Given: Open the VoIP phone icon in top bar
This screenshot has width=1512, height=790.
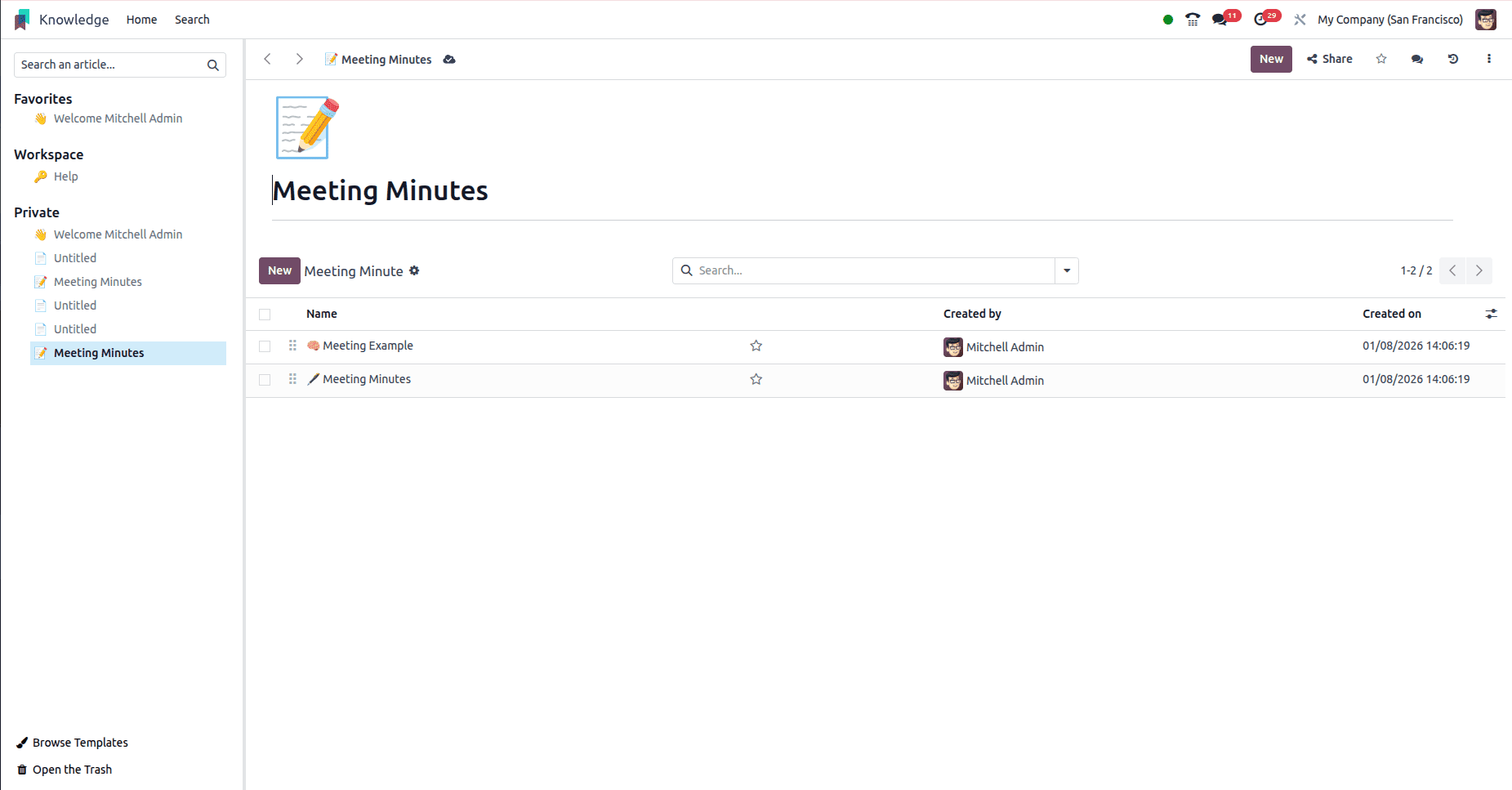Looking at the screenshot, I should pos(1193,20).
